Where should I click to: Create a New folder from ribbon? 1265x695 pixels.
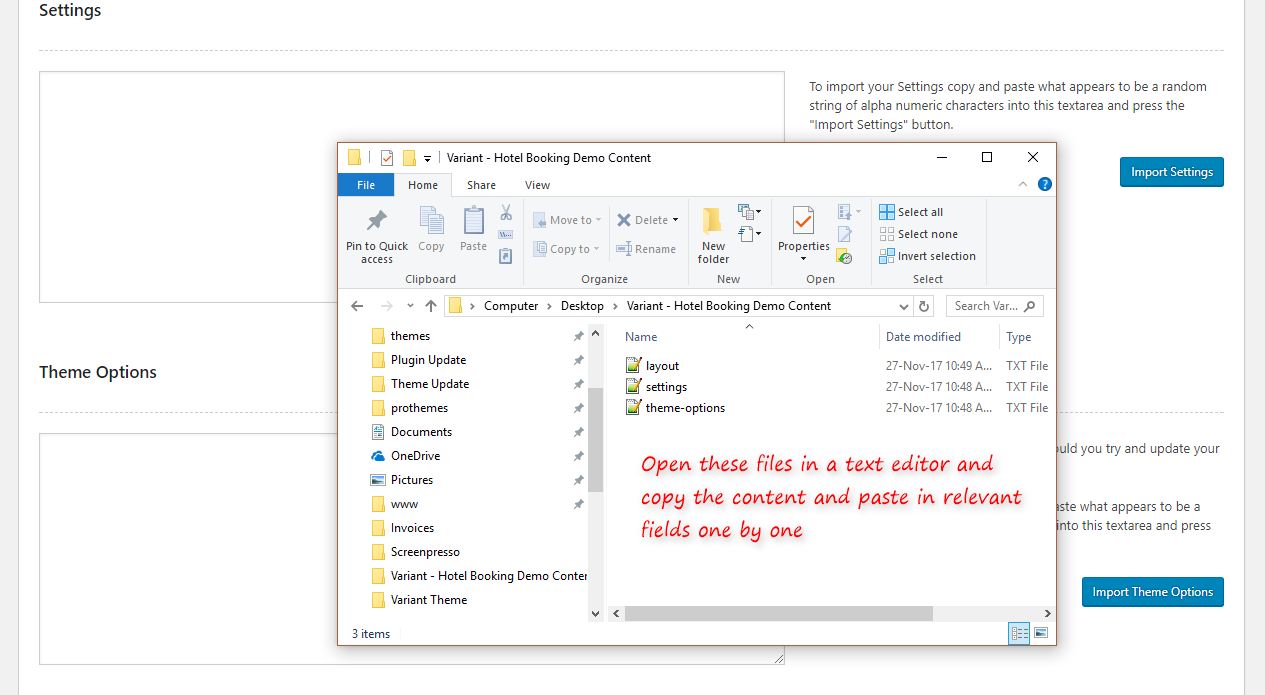[713, 237]
